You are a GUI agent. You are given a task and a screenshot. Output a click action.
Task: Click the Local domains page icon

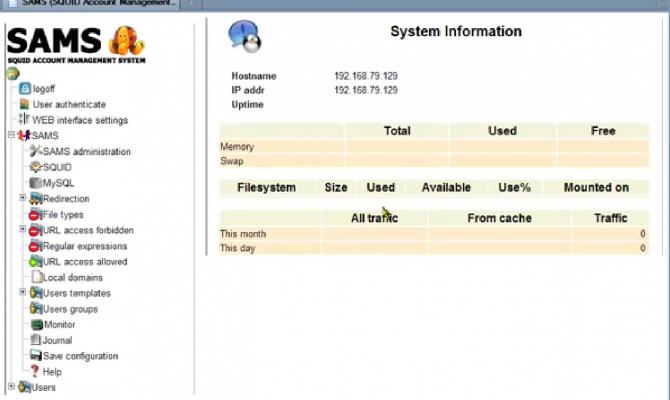click(37, 277)
